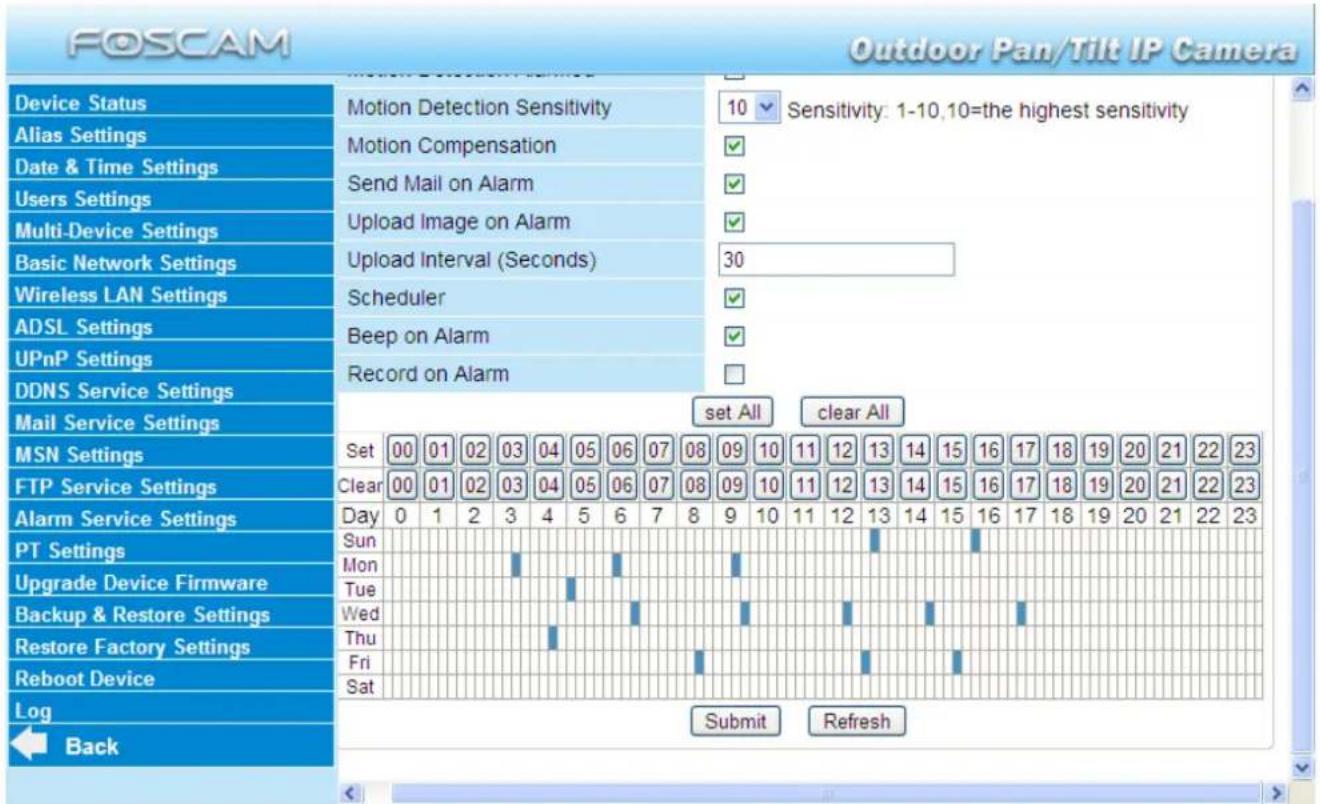Viewport: 1320px width, 804px height.
Task: Click the 'Sun' row label in the scheduler
Action: pyautogui.click(x=358, y=541)
